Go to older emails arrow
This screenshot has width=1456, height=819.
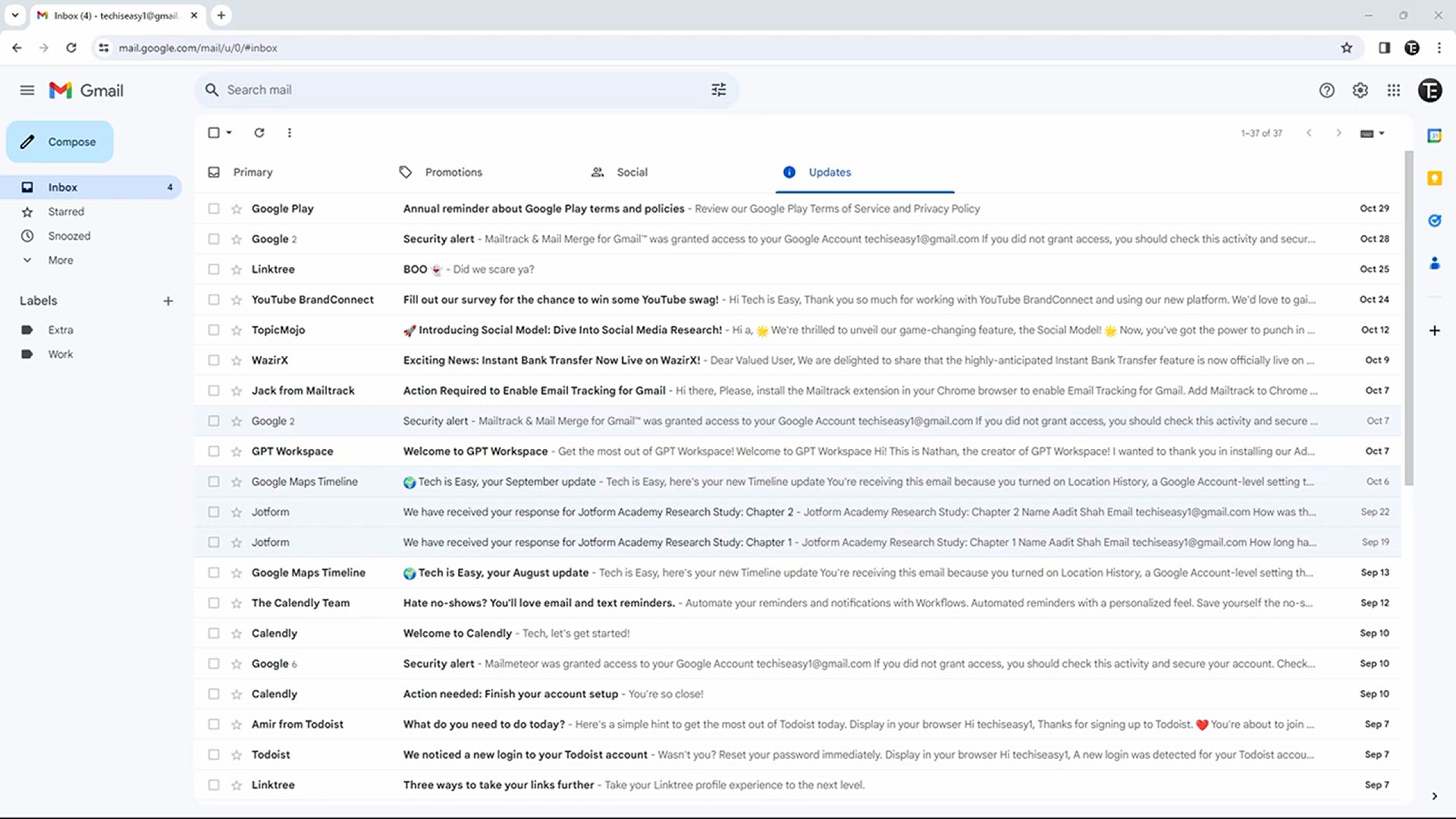(x=1338, y=133)
